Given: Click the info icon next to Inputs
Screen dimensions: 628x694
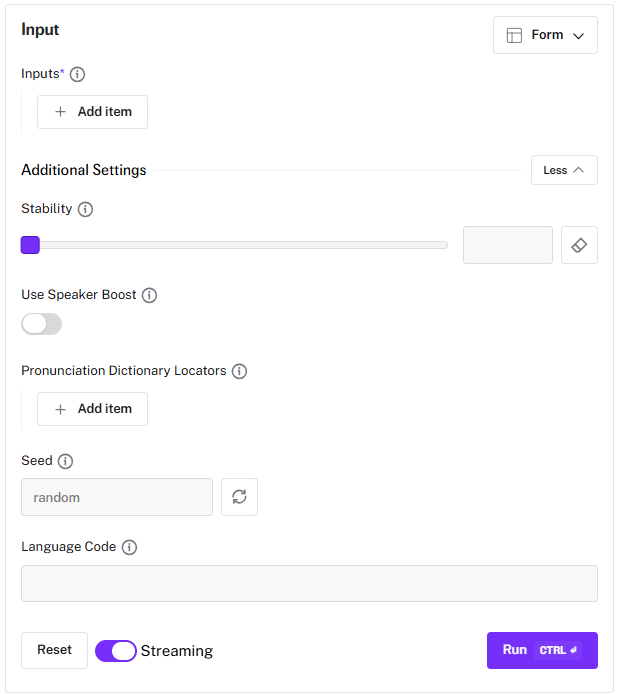Looking at the screenshot, I should coord(77,74).
